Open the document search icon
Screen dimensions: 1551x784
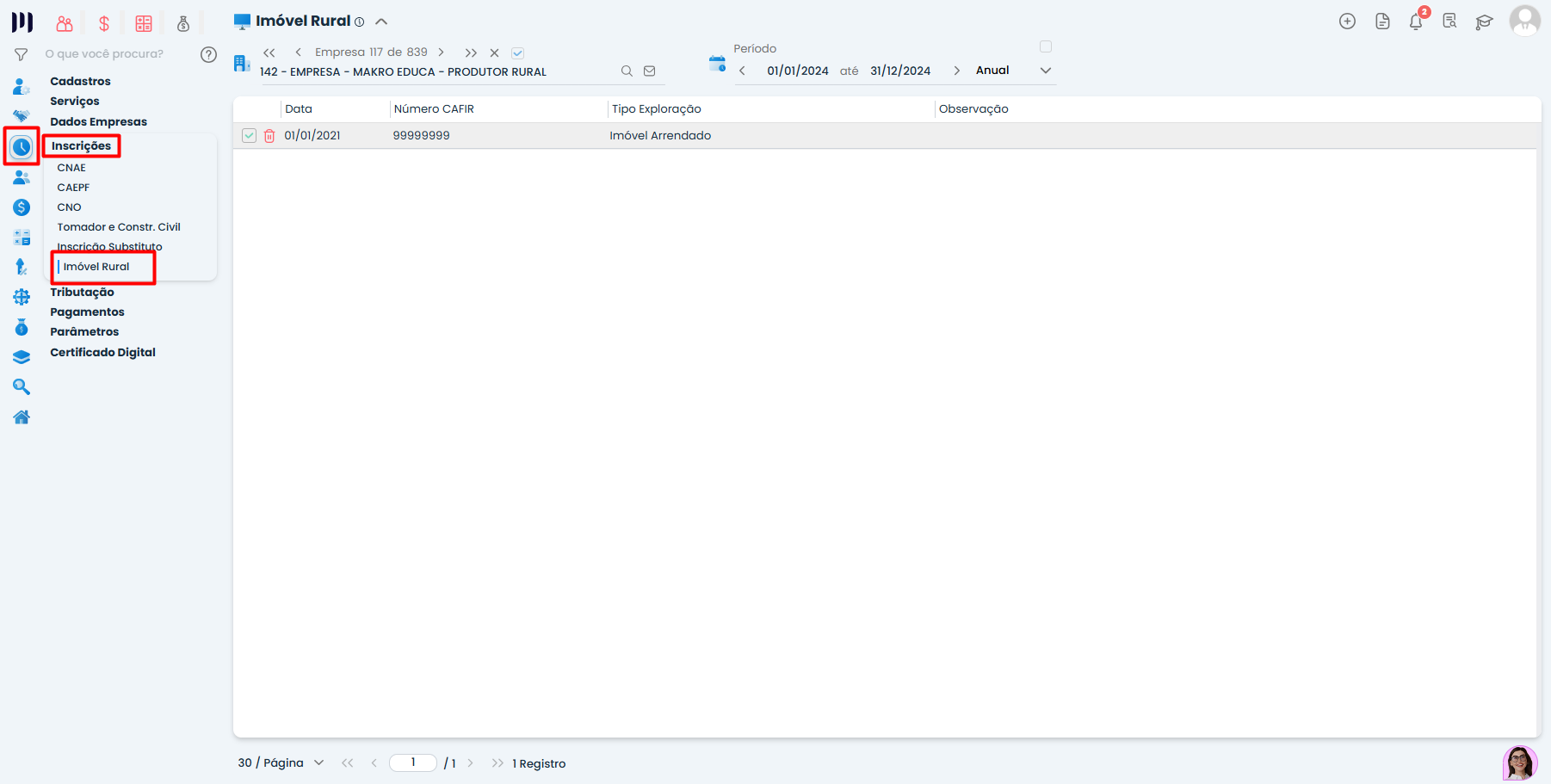pyautogui.click(x=1450, y=22)
